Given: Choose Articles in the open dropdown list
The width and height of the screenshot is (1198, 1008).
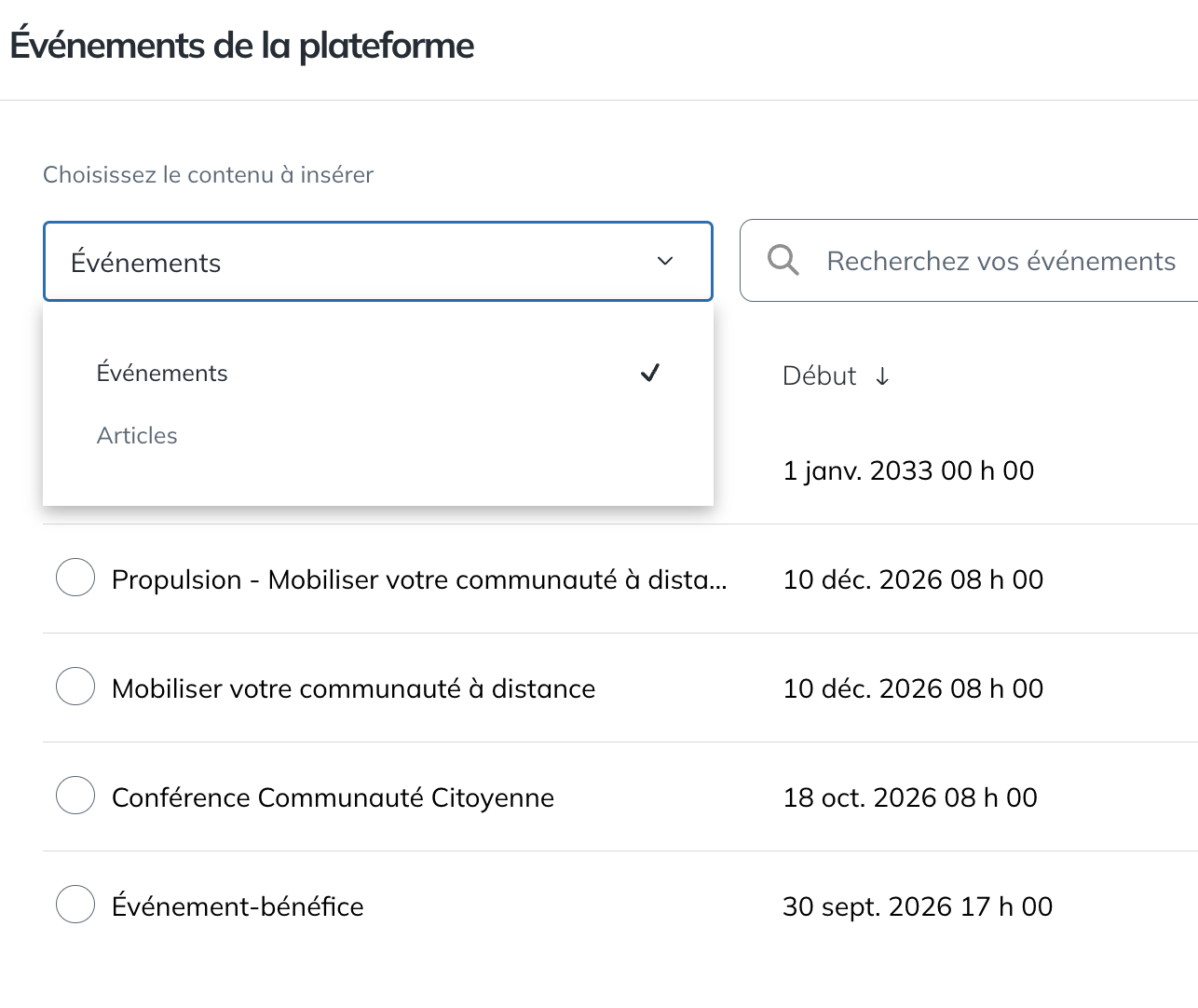Looking at the screenshot, I should coord(137,435).
